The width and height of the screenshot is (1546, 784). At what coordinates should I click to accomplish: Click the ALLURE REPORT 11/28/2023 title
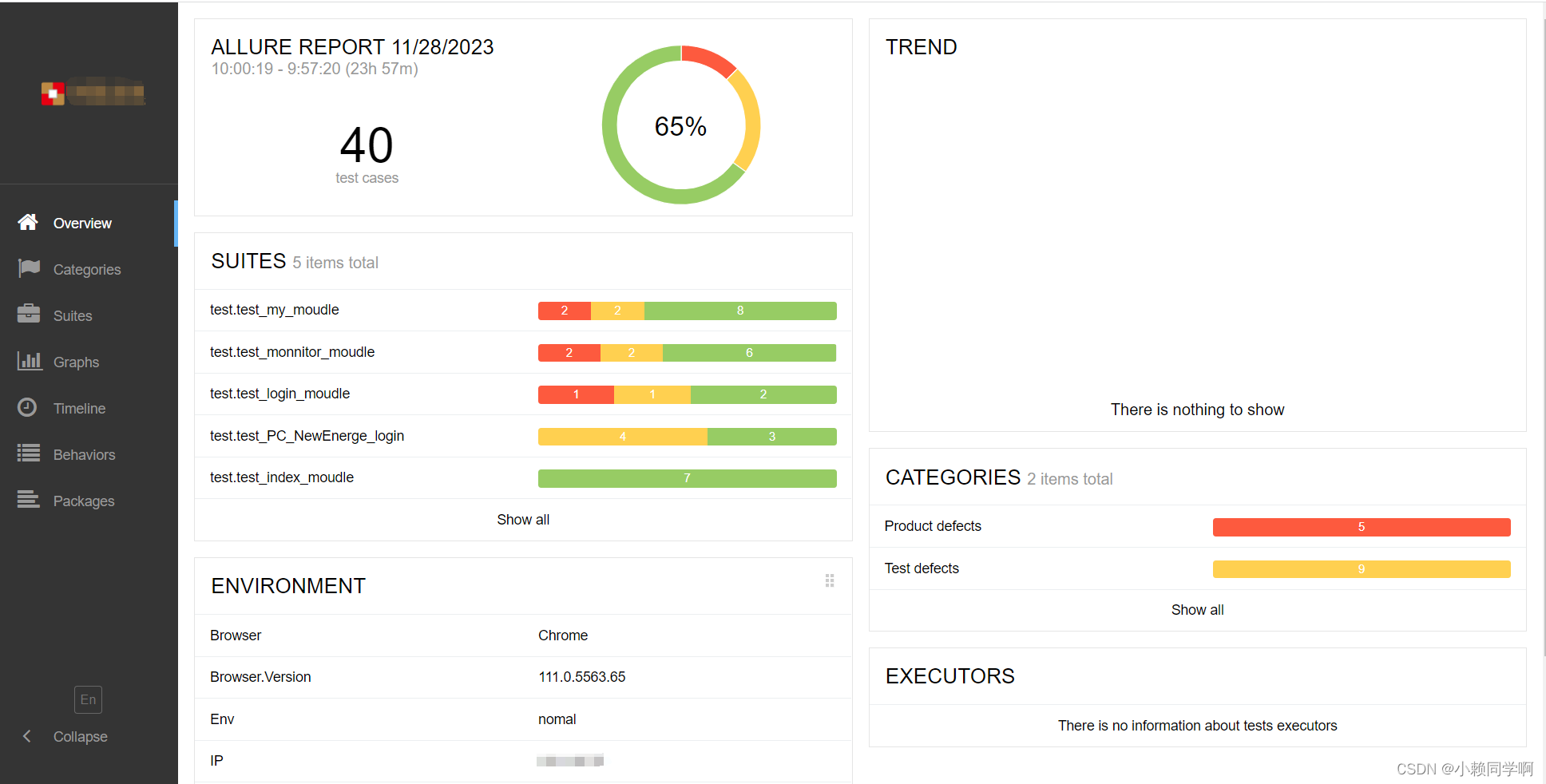tap(352, 47)
